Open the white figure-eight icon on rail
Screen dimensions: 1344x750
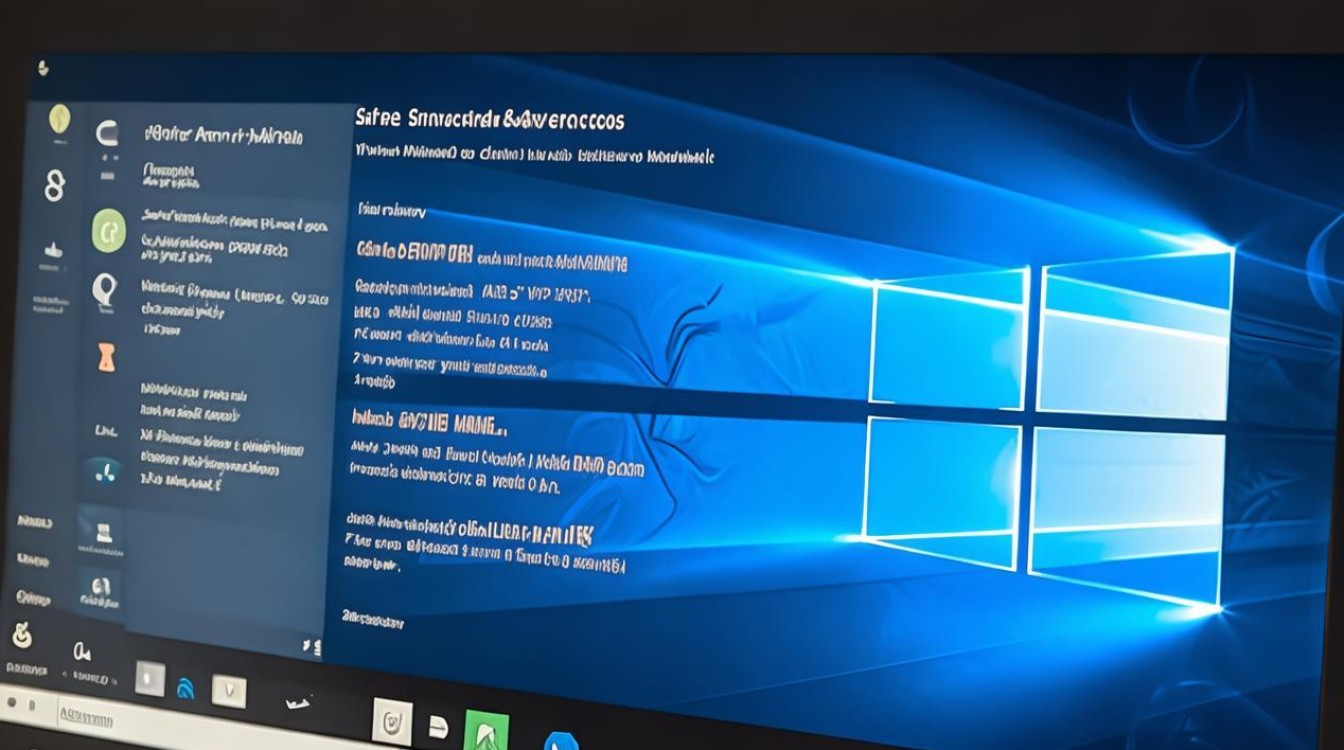56,185
